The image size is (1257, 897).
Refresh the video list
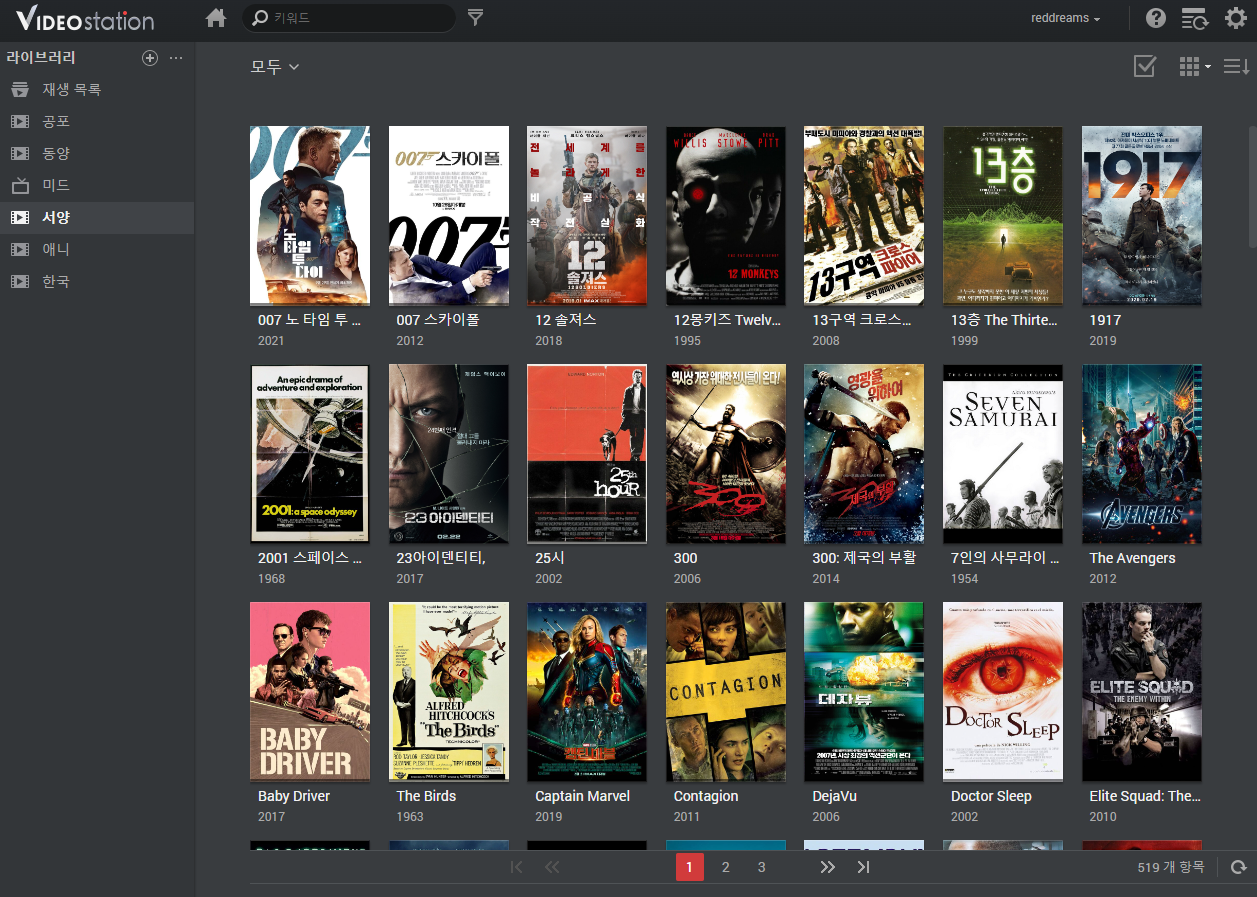point(1239,867)
